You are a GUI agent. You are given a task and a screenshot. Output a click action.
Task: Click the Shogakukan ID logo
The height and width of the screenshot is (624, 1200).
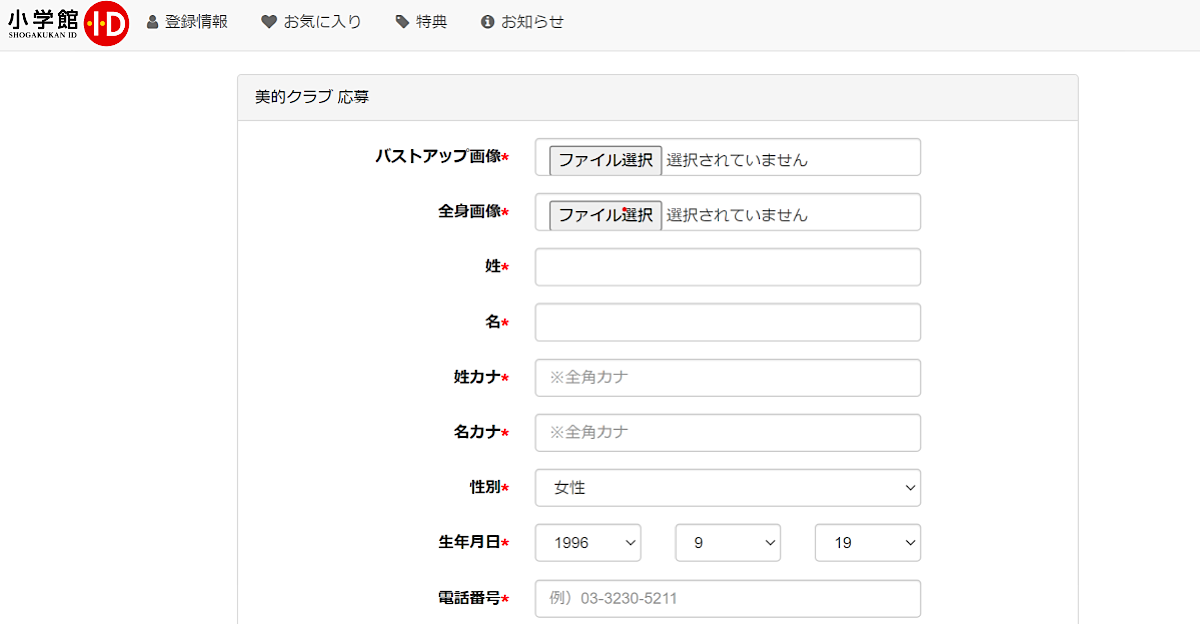pyautogui.click(x=68, y=24)
